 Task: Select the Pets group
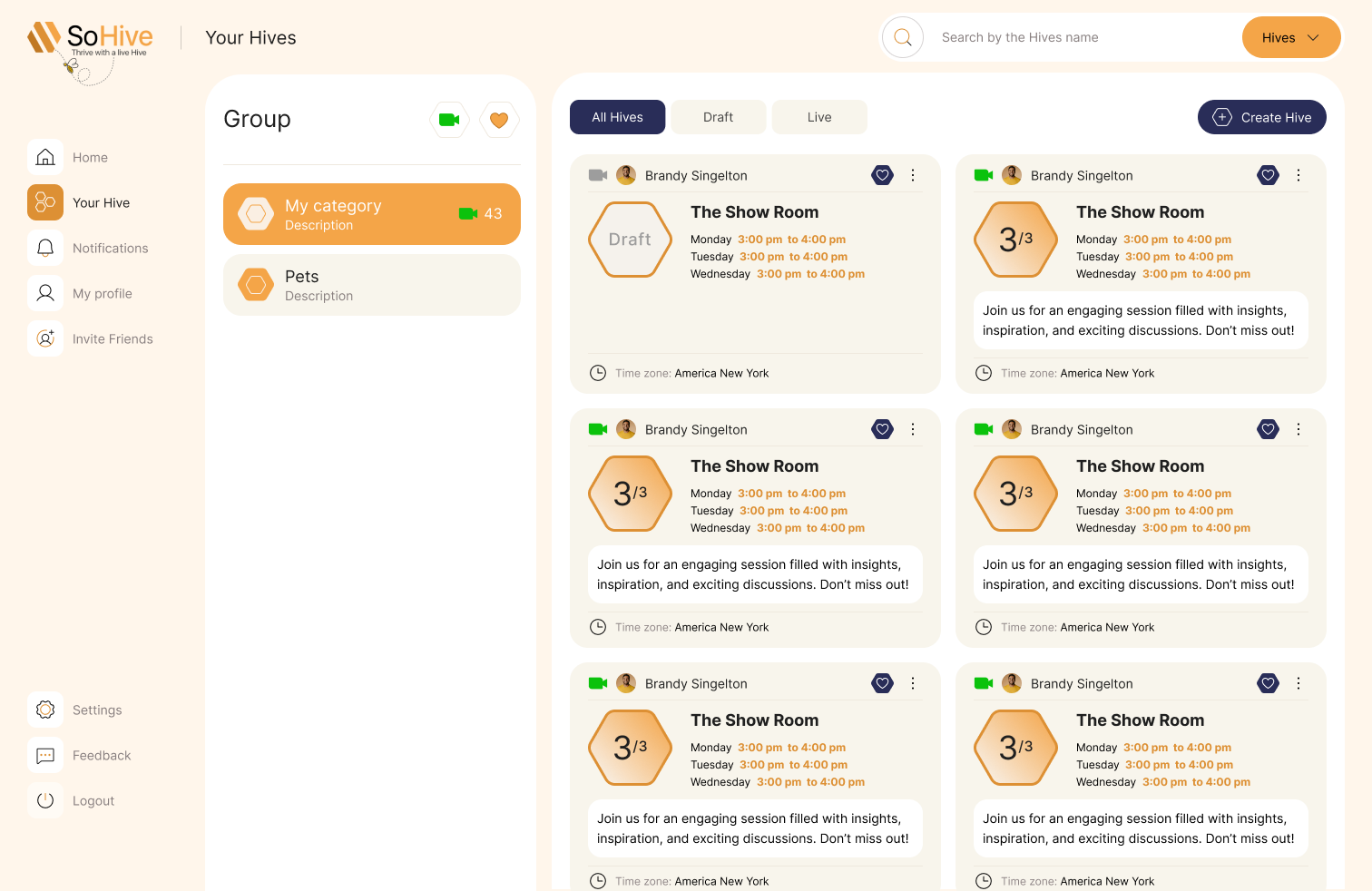(x=372, y=285)
